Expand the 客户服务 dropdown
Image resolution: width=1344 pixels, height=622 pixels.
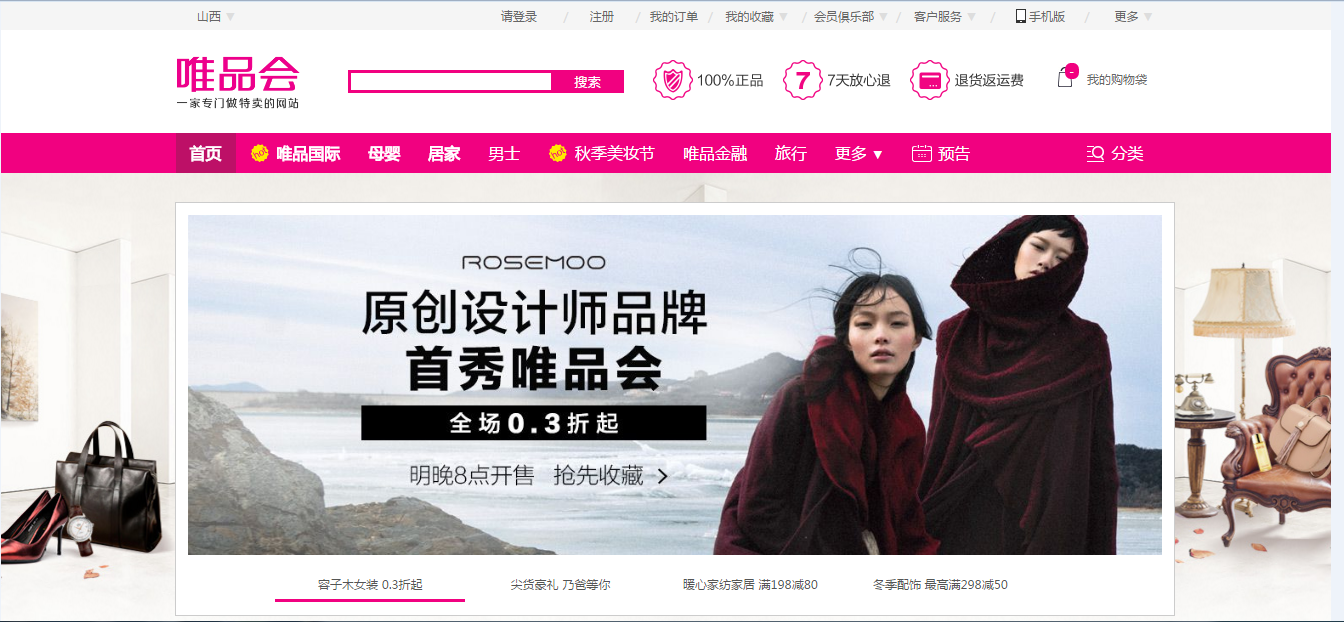[x=944, y=16]
